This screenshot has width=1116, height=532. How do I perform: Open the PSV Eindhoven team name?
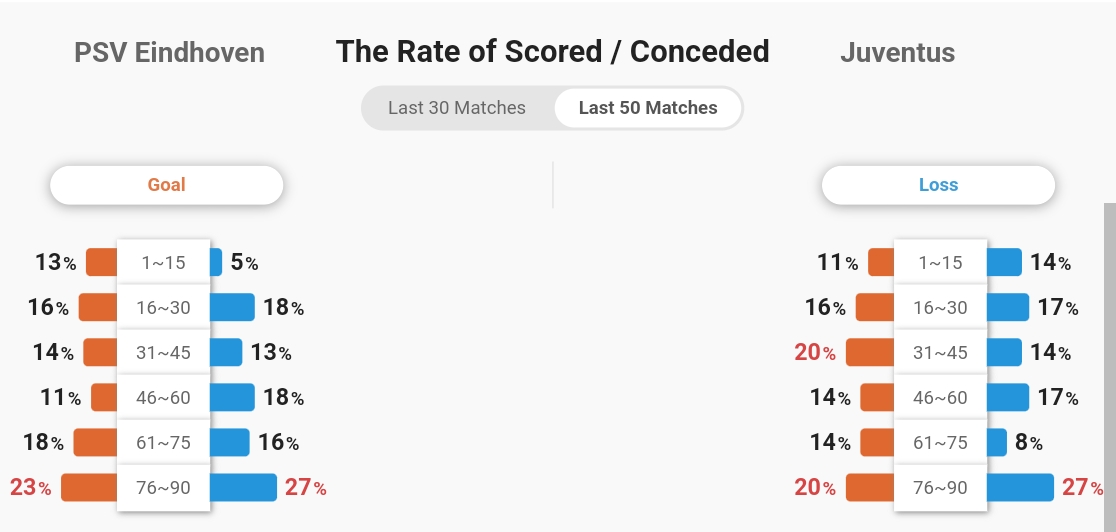point(169,53)
